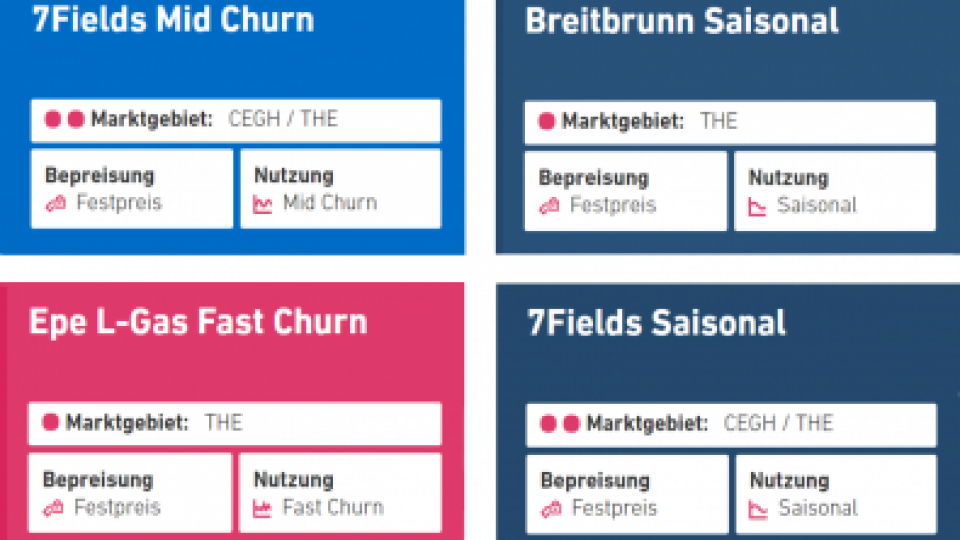Click the price tag icon in Epe L-Gas card

coord(53,508)
